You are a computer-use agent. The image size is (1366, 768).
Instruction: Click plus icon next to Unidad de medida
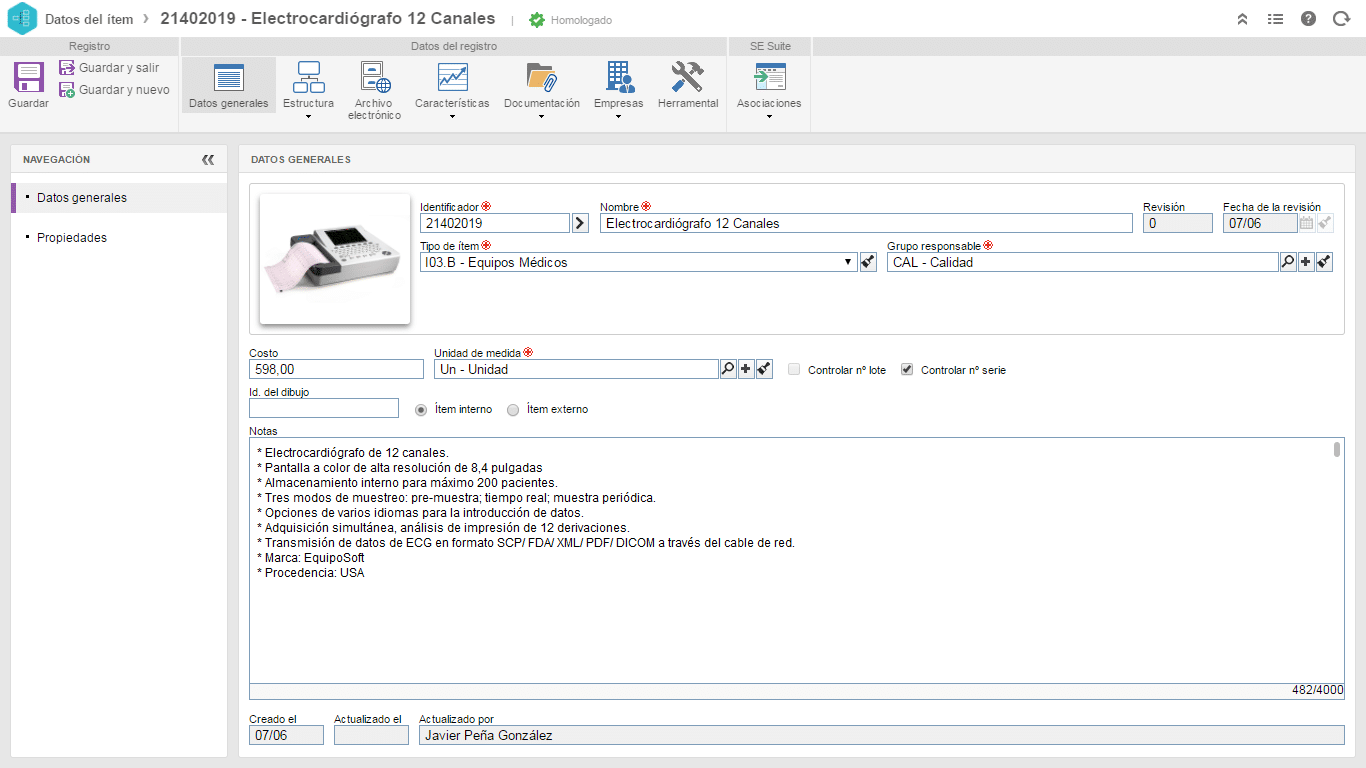click(x=746, y=369)
